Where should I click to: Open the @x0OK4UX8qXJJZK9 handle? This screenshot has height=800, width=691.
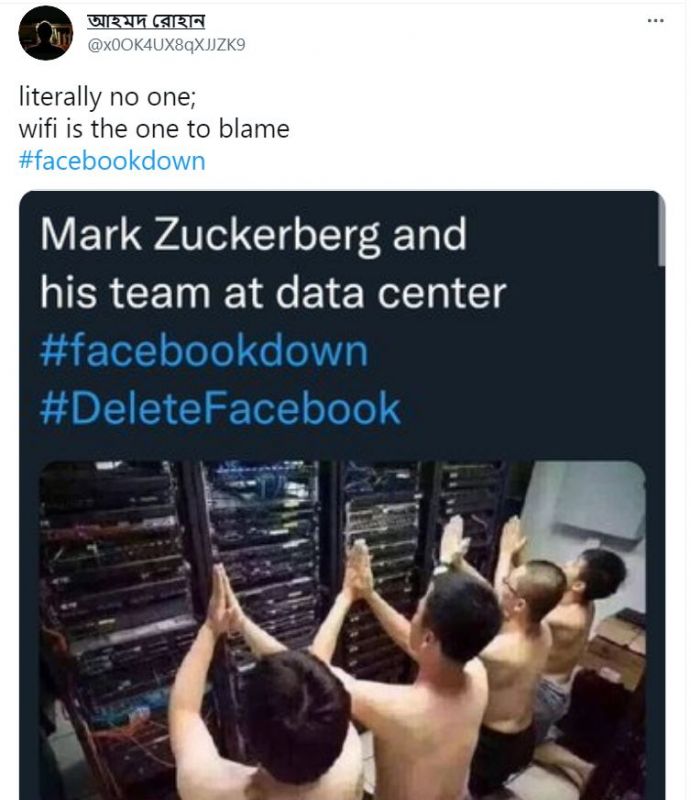coord(167,44)
